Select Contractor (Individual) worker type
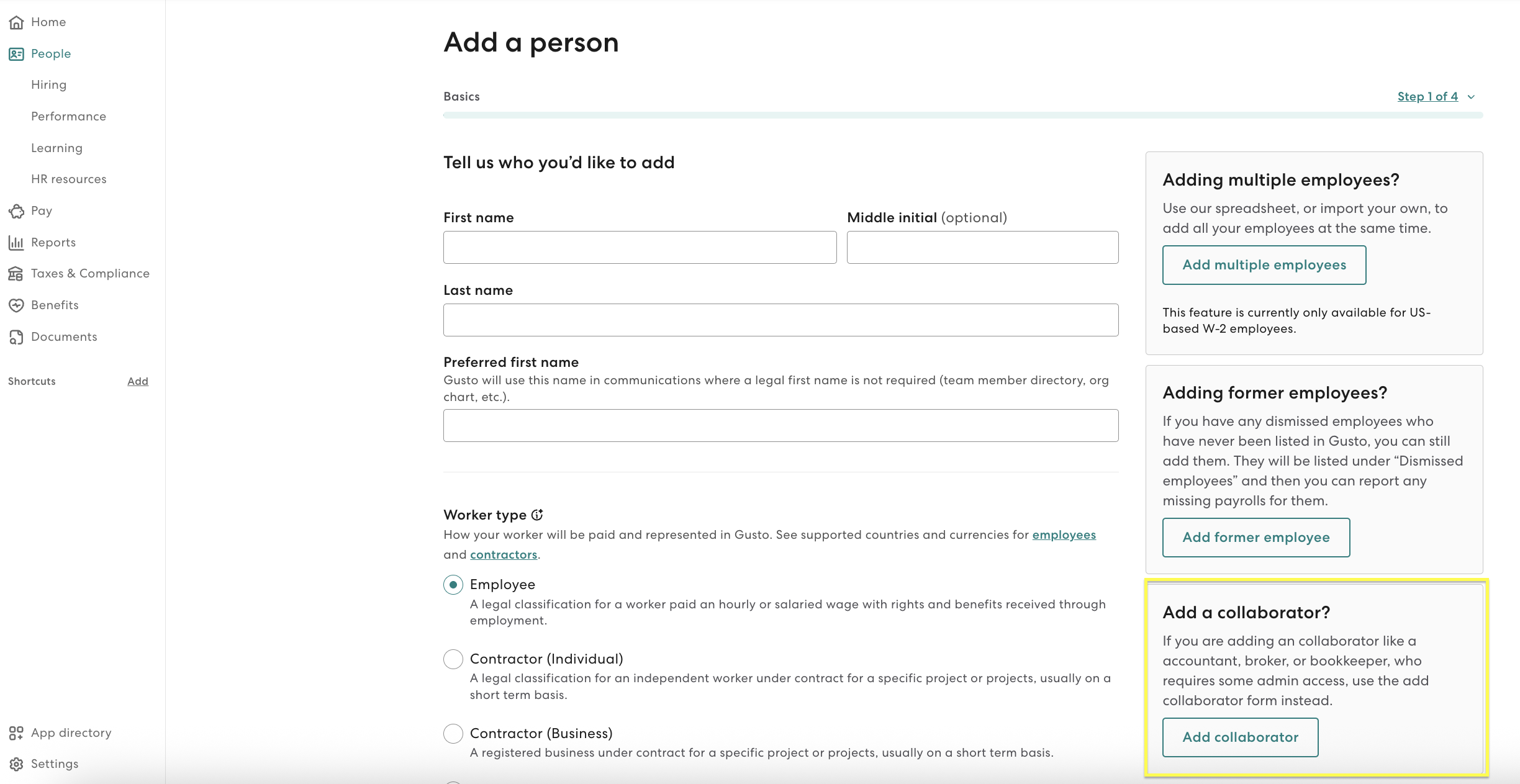Viewport: 1520px width, 784px height. click(x=453, y=659)
